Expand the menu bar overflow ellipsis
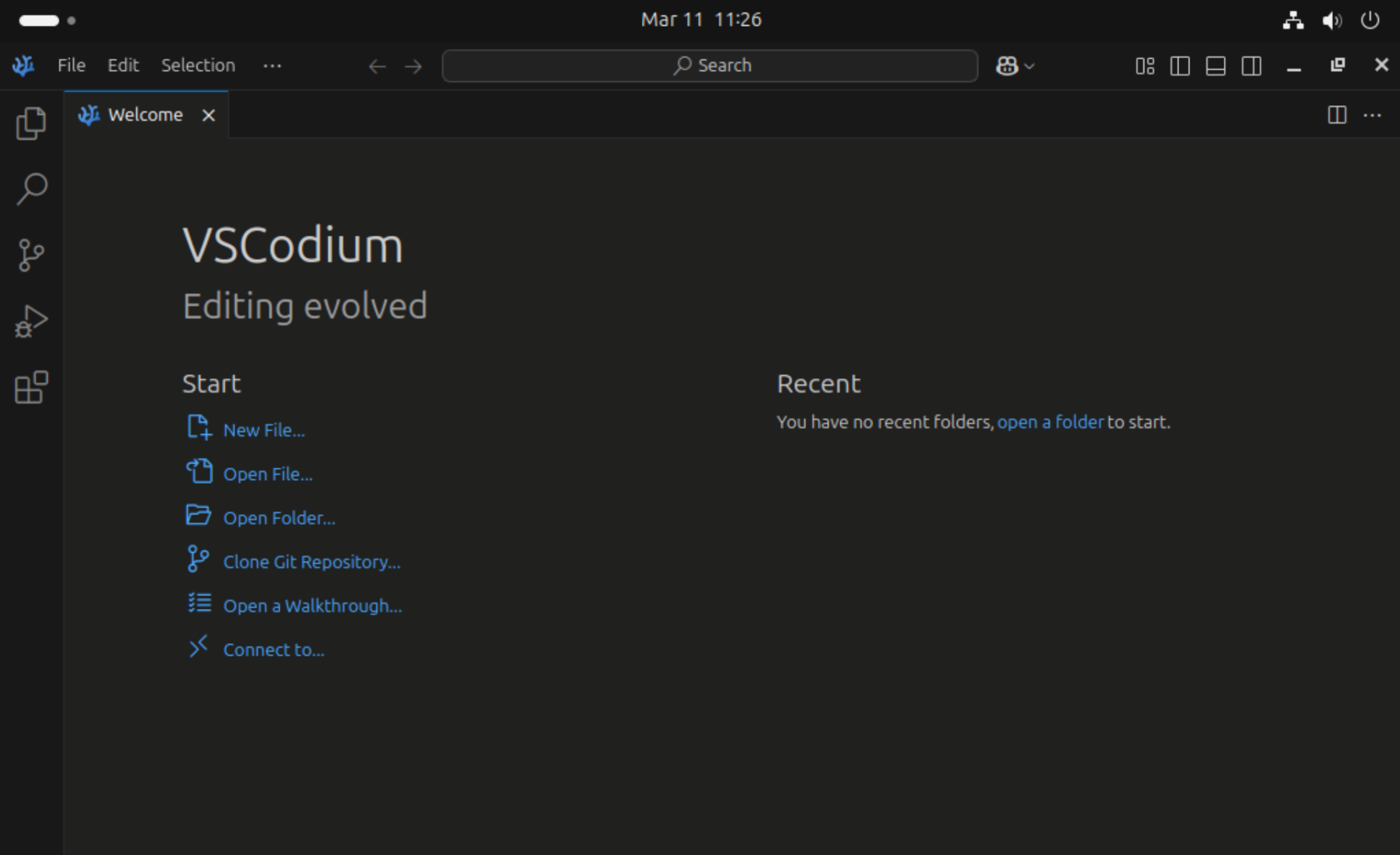This screenshot has height=855, width=1400. point(272,66)
